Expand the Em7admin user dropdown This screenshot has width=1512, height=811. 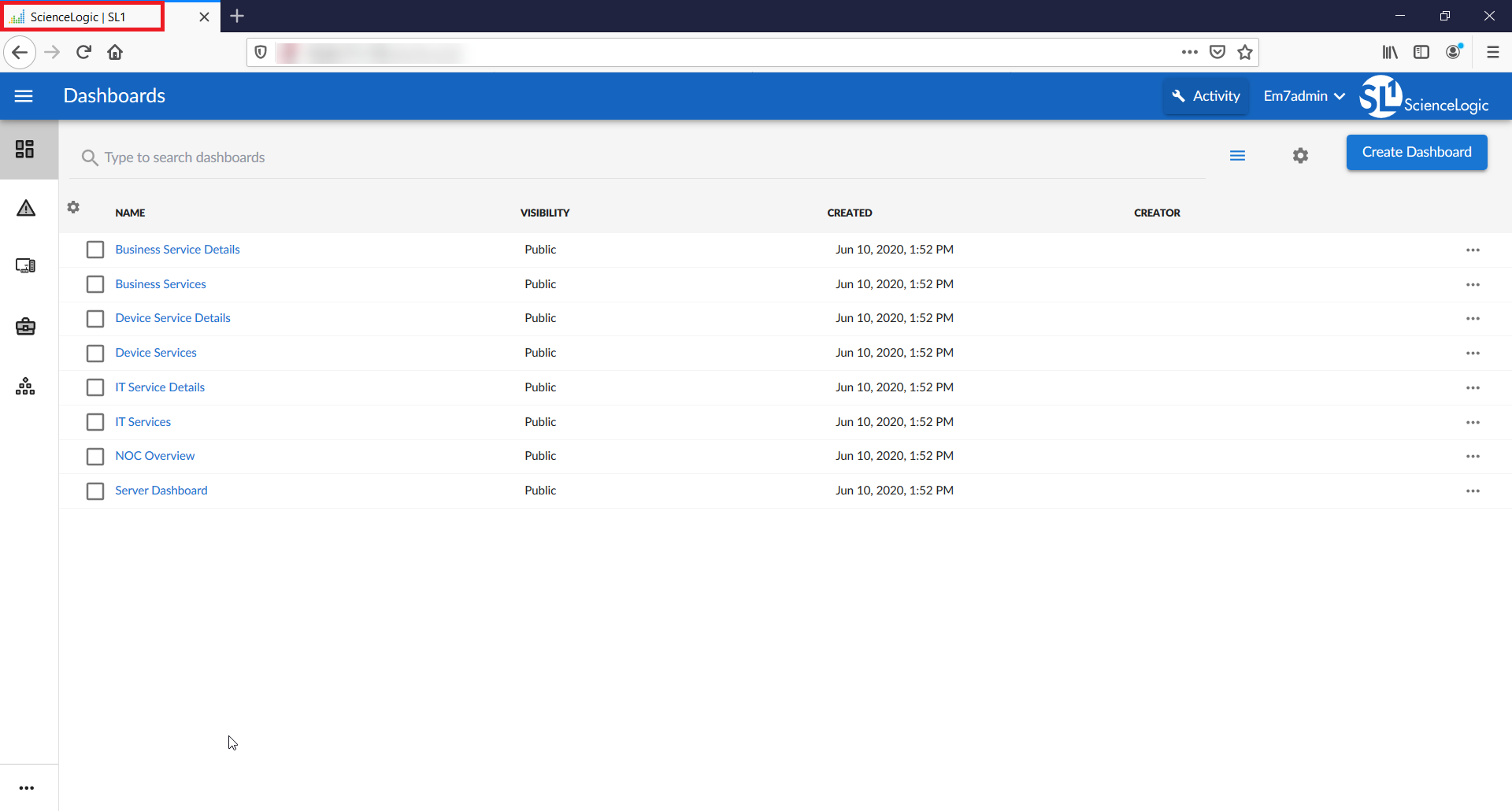click(x=1303, y=96)
